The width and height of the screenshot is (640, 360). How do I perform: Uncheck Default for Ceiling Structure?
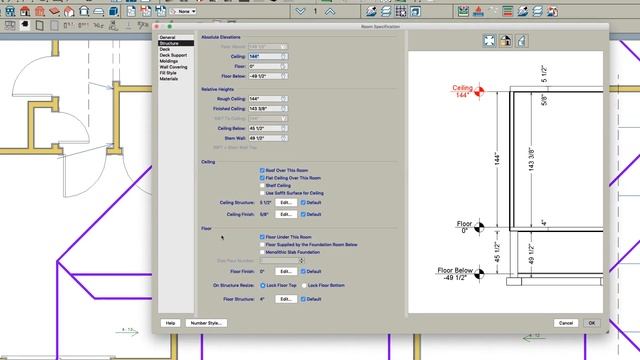(303, 202)
